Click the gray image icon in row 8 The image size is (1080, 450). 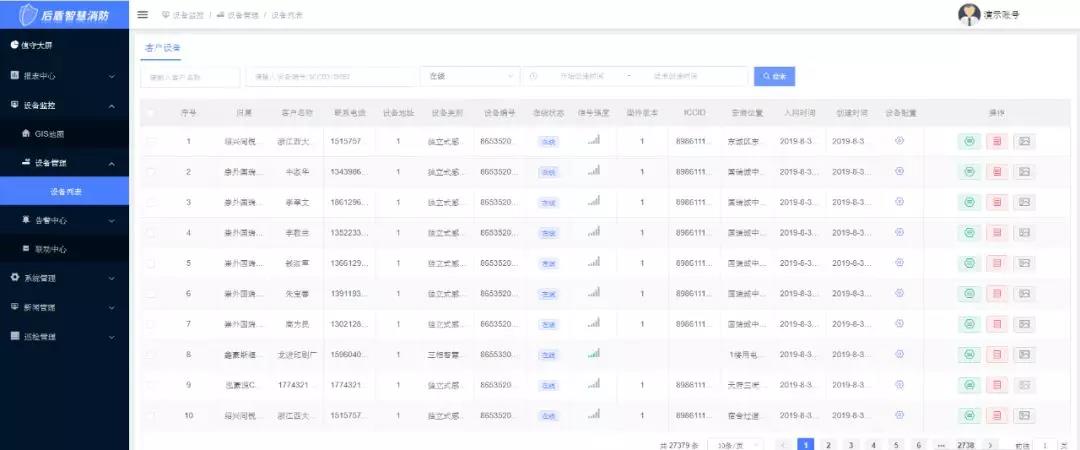[x=1024, y=354]
